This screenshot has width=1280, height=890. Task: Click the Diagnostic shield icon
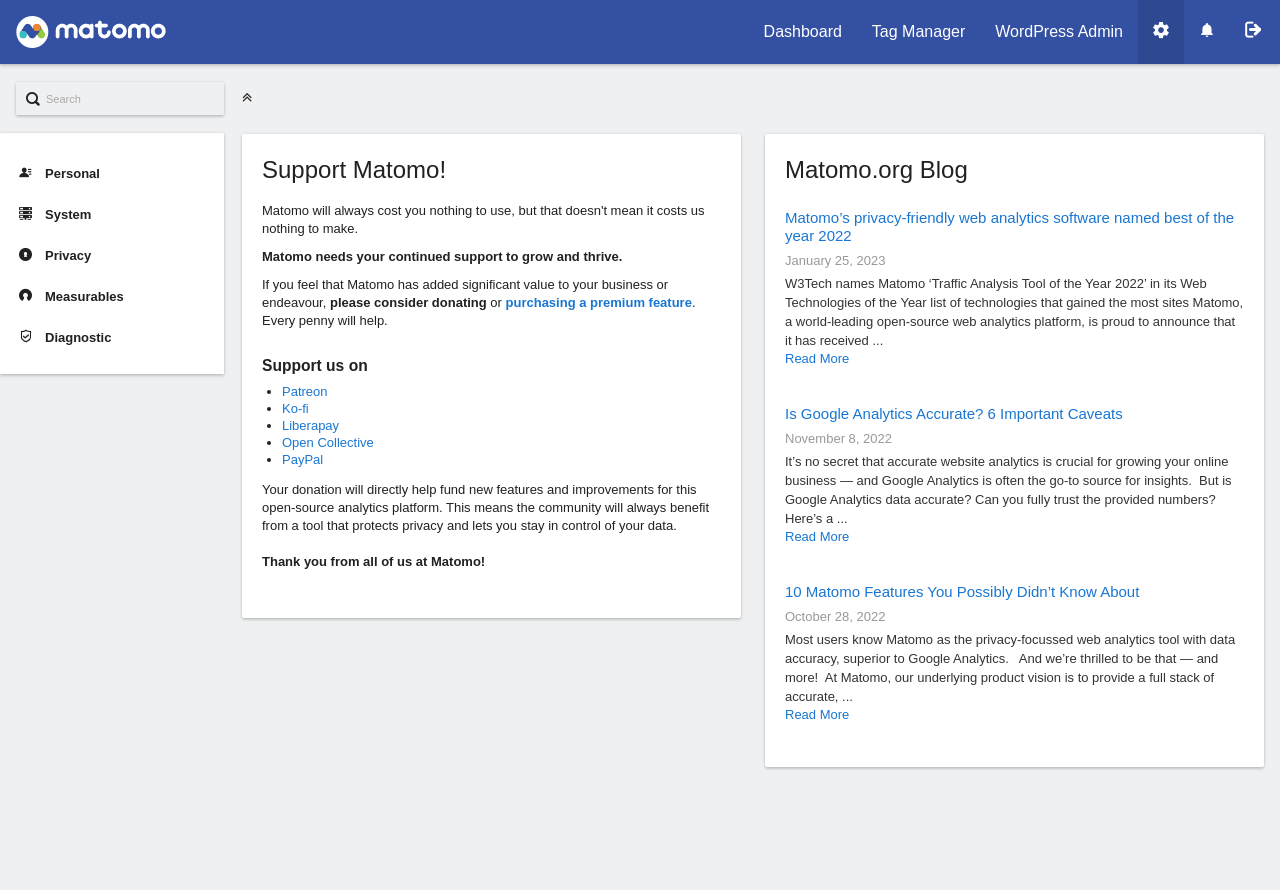pos(26,337)
